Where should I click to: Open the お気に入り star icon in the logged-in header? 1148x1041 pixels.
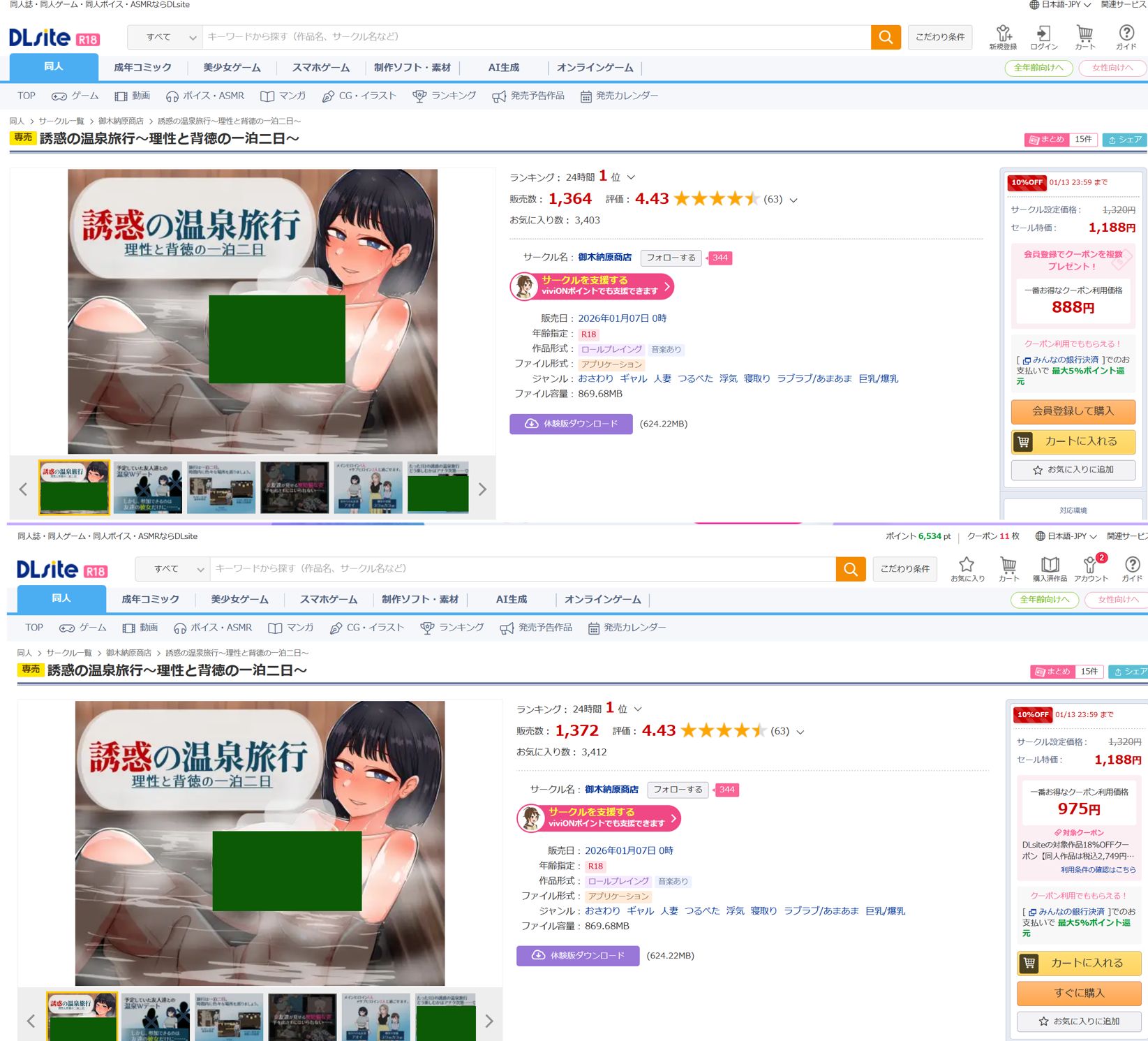pyautogui.click(x=967, y=569)
